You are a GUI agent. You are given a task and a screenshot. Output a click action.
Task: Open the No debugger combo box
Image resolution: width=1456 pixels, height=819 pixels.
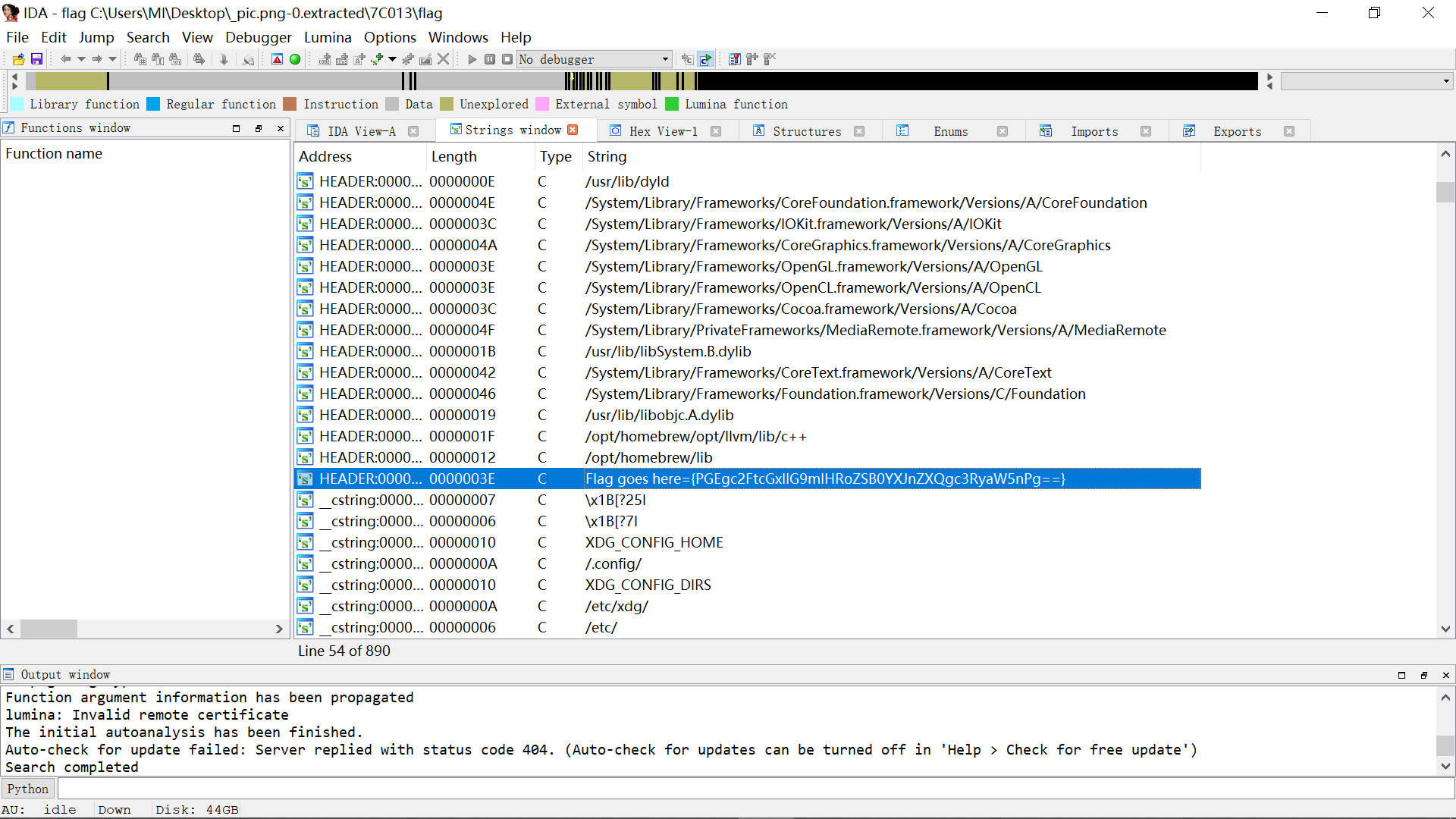pyautogui.click(x=595, y=59)
